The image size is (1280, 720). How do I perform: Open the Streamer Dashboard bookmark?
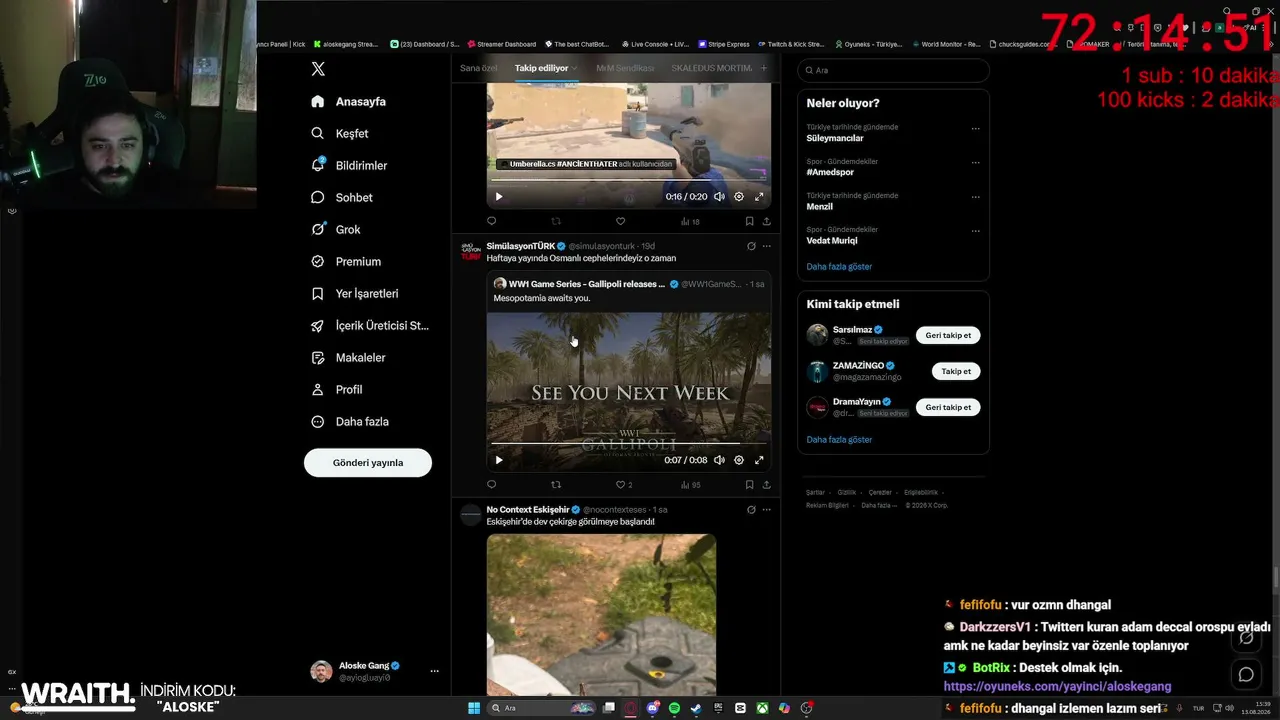[x=501, y=44]
